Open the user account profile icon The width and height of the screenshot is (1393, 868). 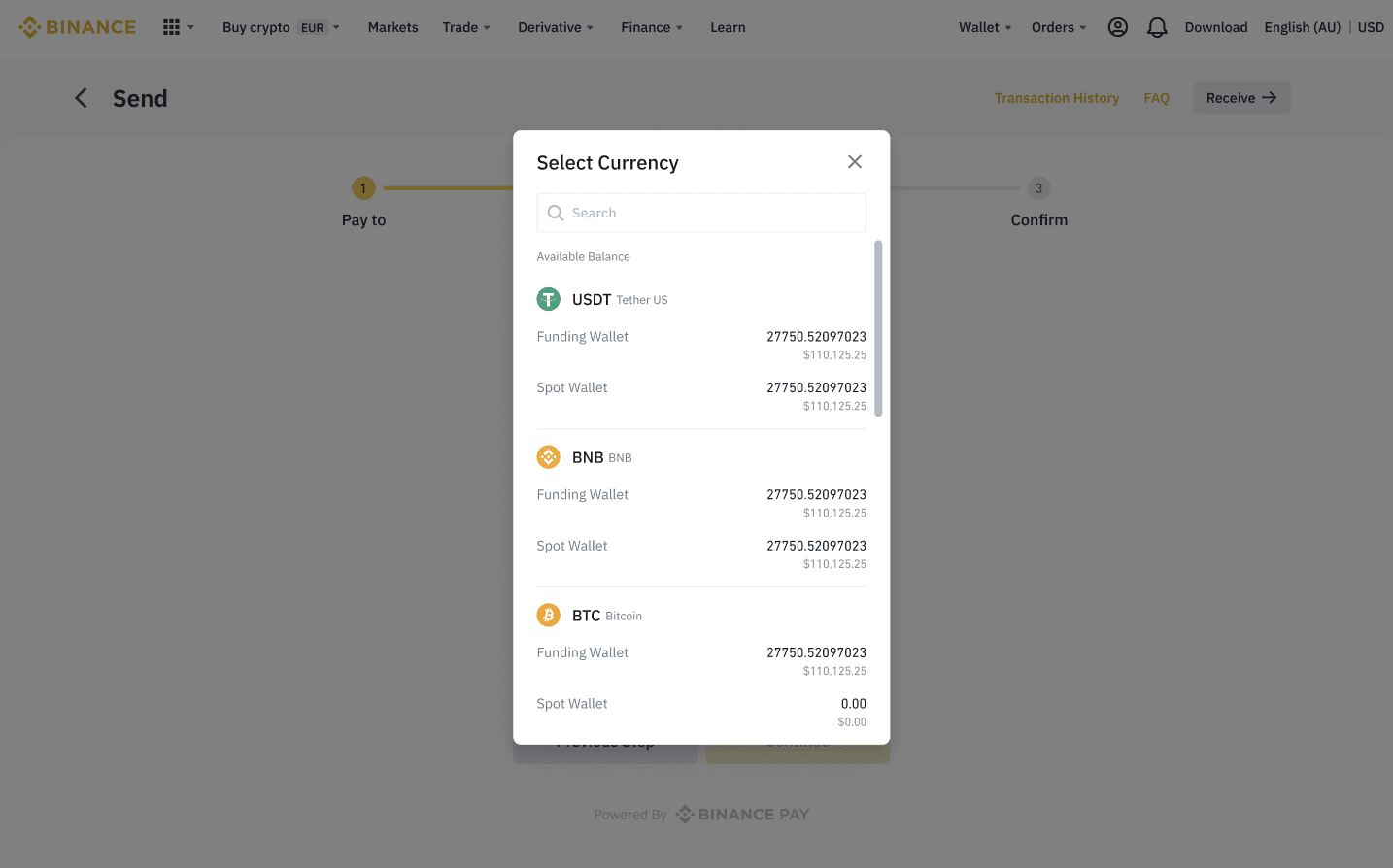click(1118, 27)
